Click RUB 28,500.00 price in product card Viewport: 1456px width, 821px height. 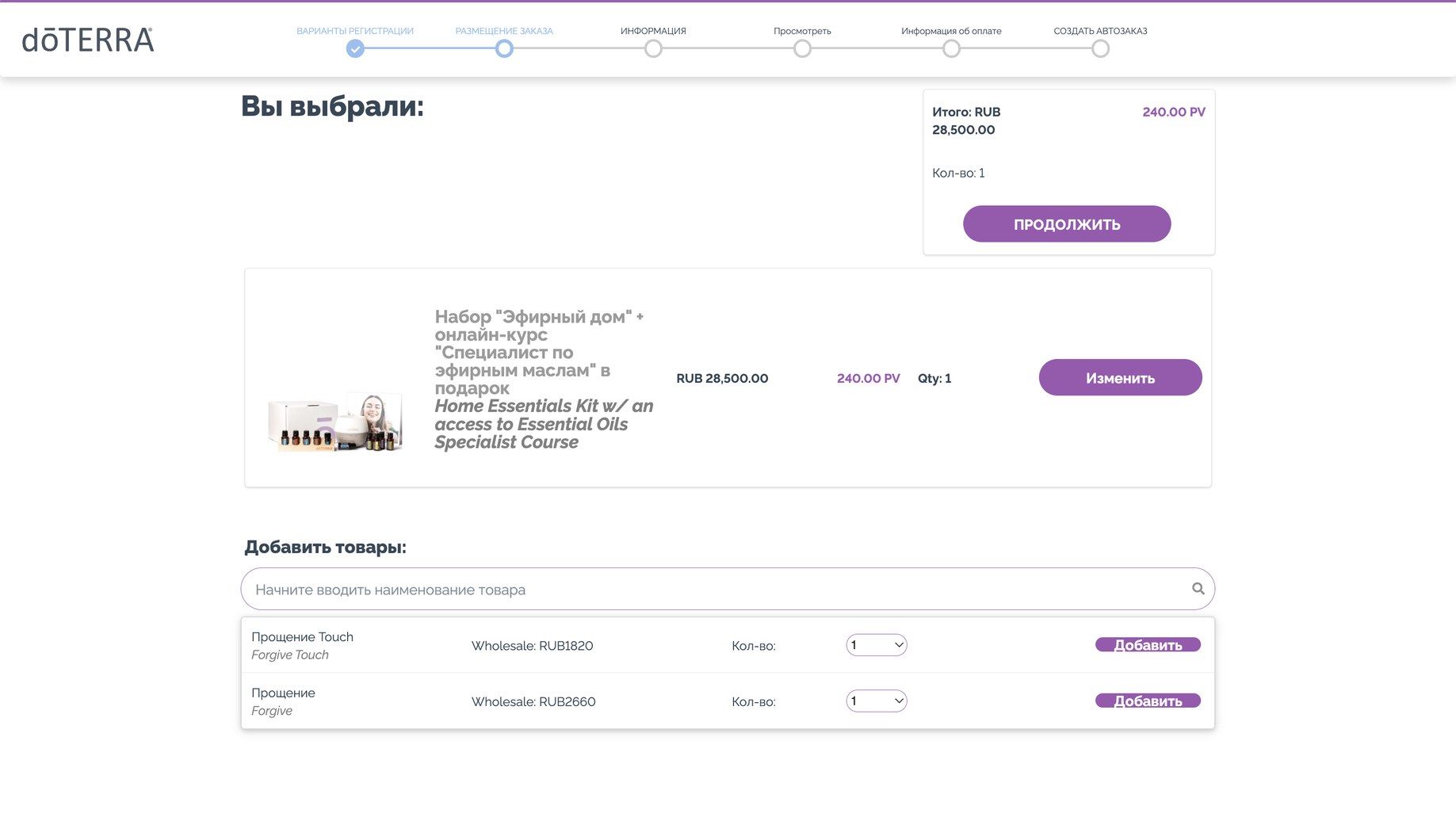click(x=722, y=379)
